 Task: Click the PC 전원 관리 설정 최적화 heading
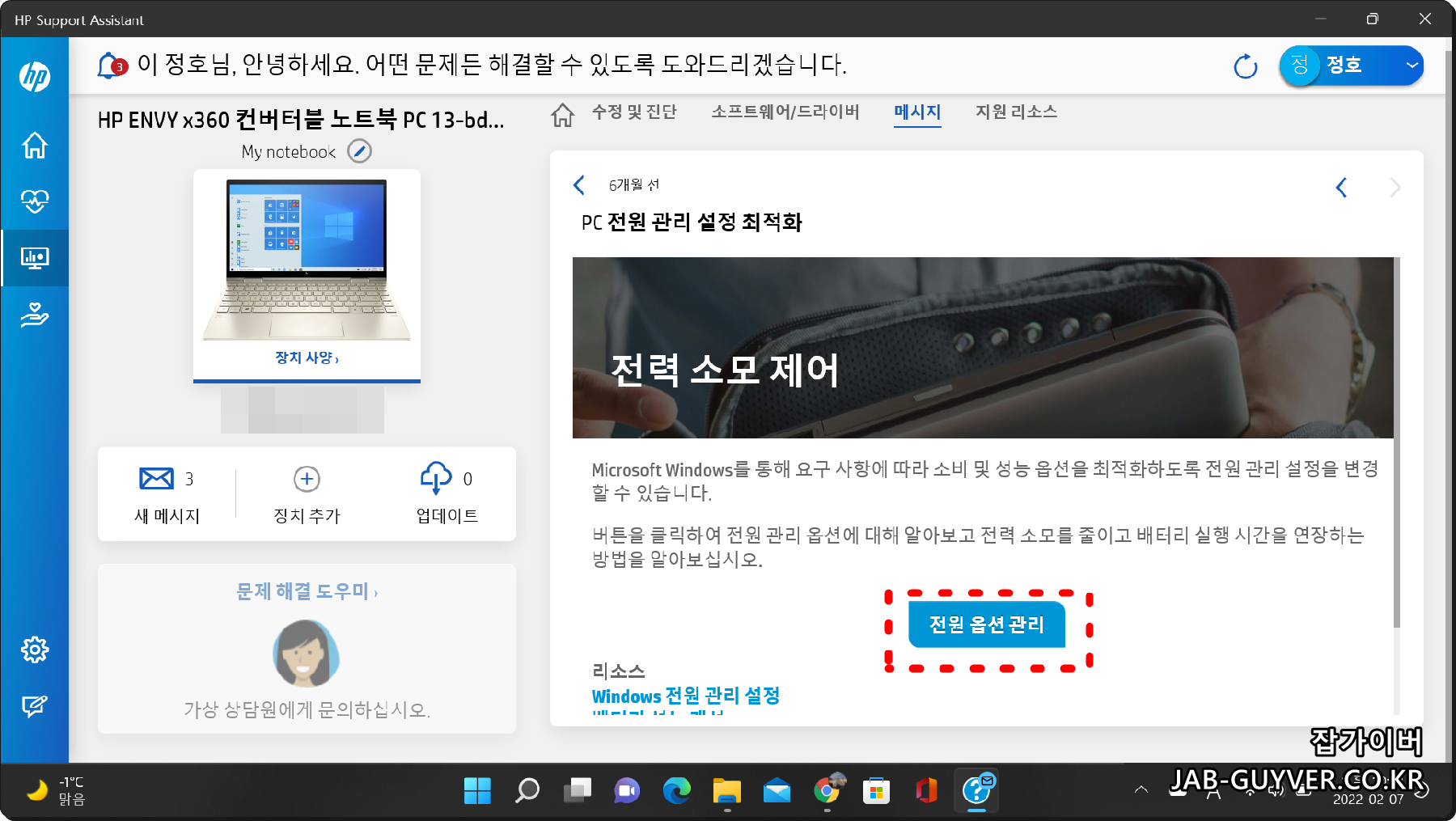coord(692,222)
